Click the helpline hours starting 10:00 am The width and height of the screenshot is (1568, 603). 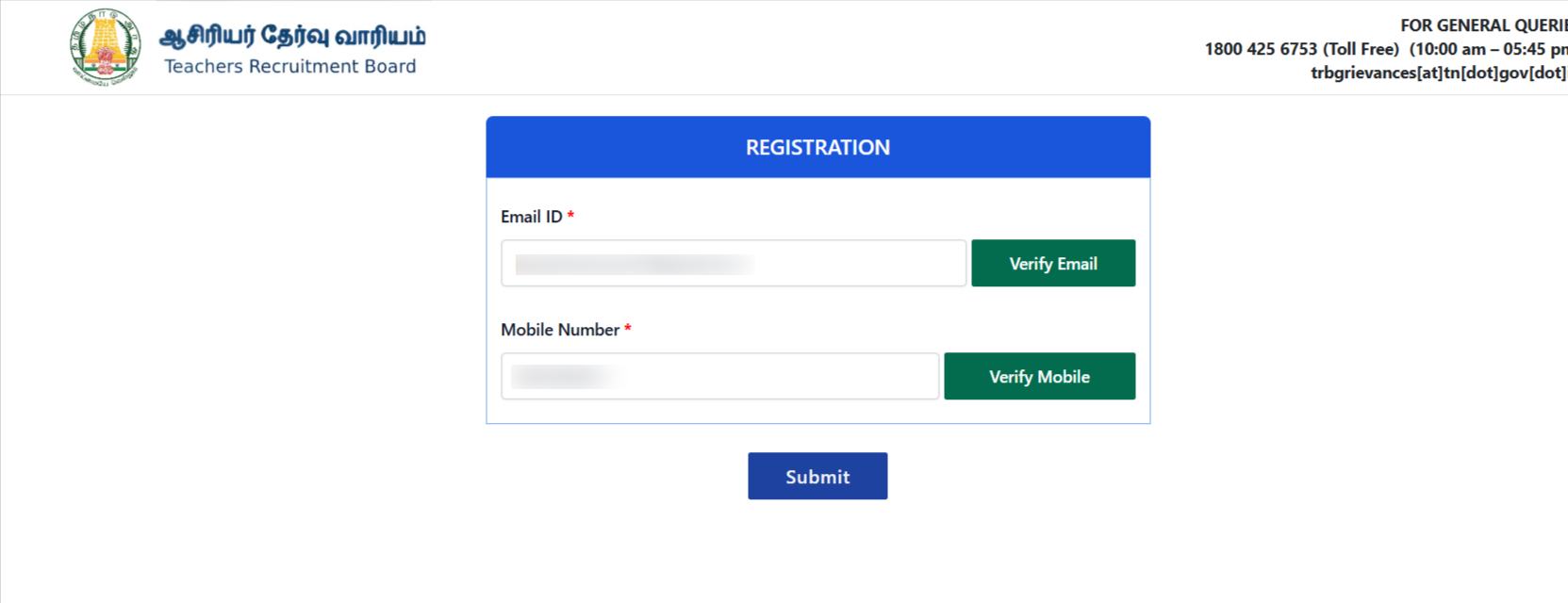pyautogui.click(x=1488, y=49)
